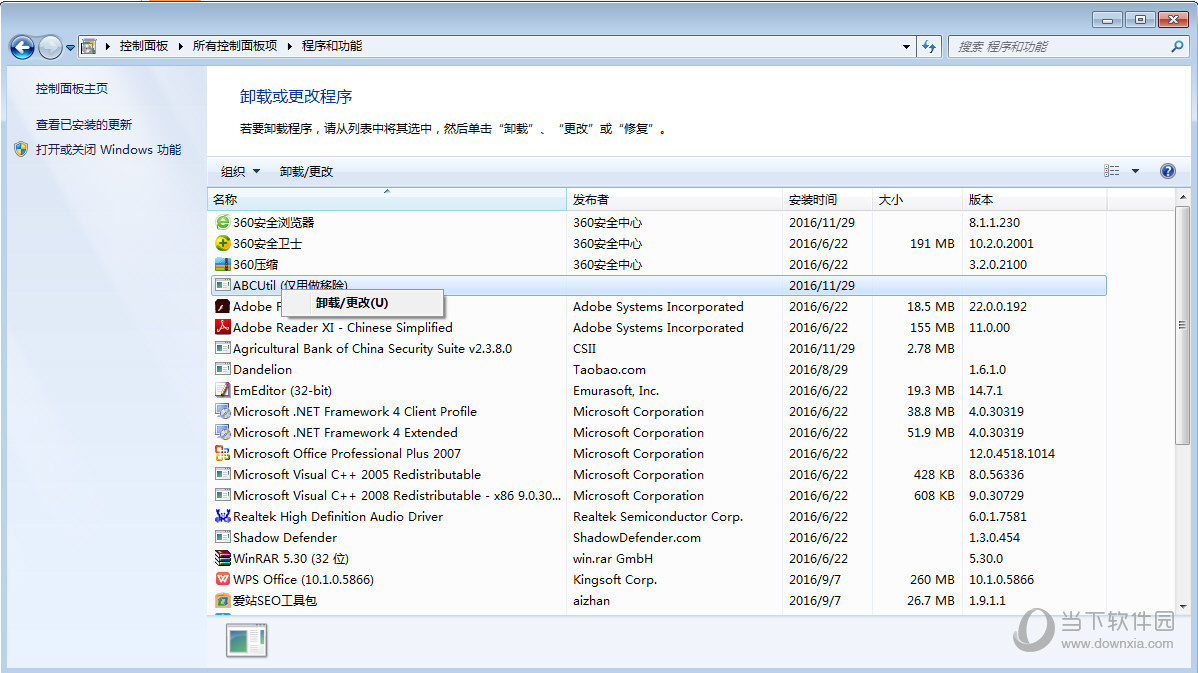The height and width of the screenshot is (673, 1198).
Task: Click the refresh button beside address bar
Action: pos(930,46)
